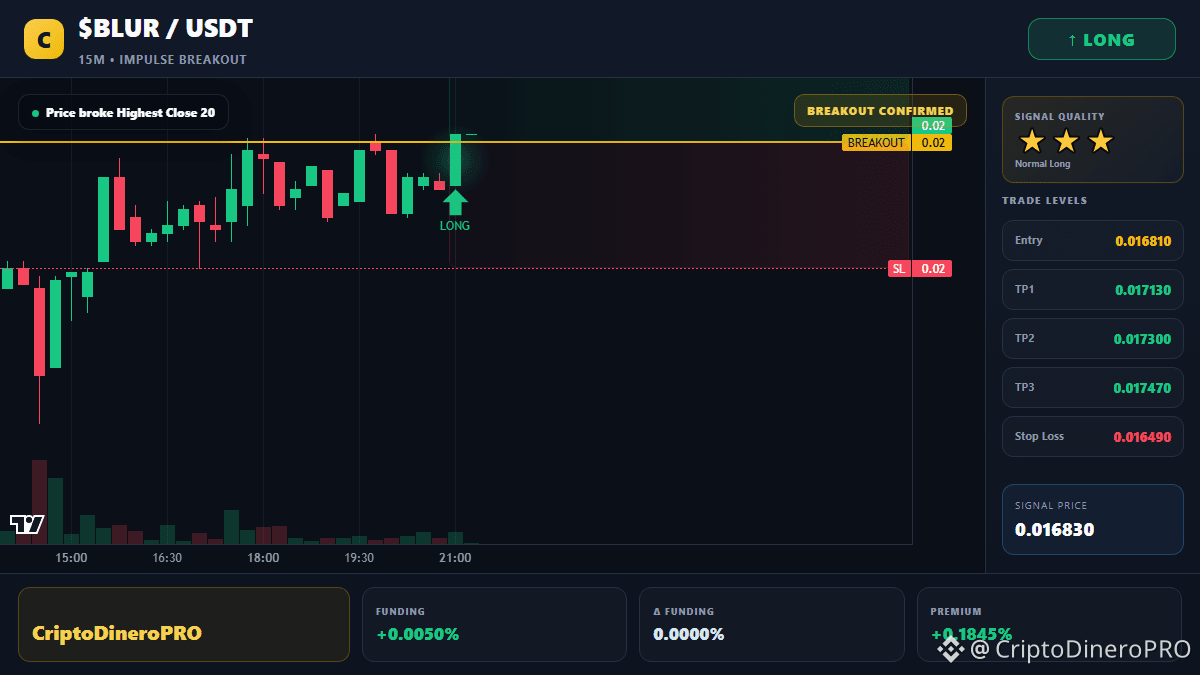Click the Signal Price 0.016830 value
The width and height of the screenshot is (1200, 675).
[1054, 530]
